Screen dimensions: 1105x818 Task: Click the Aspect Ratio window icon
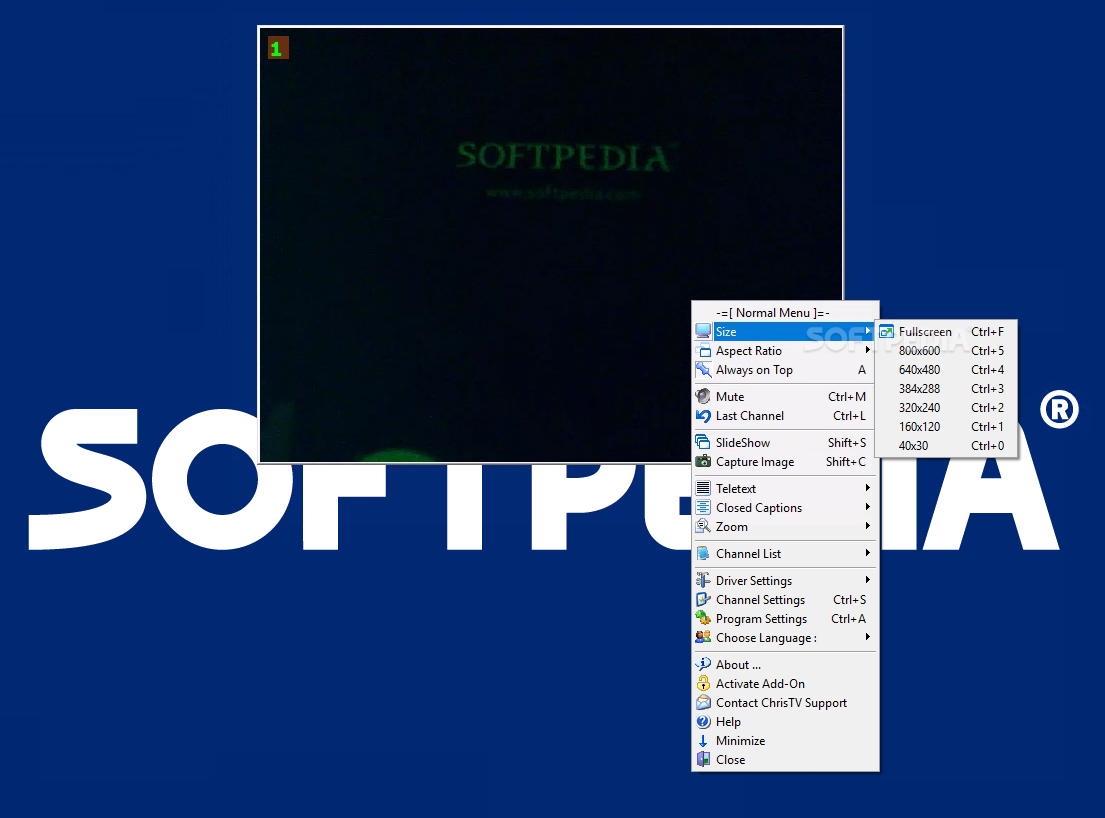703,350
